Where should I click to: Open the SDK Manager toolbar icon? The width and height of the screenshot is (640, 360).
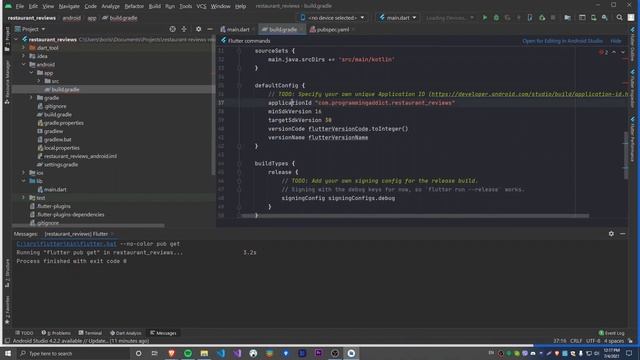point(604,18)
